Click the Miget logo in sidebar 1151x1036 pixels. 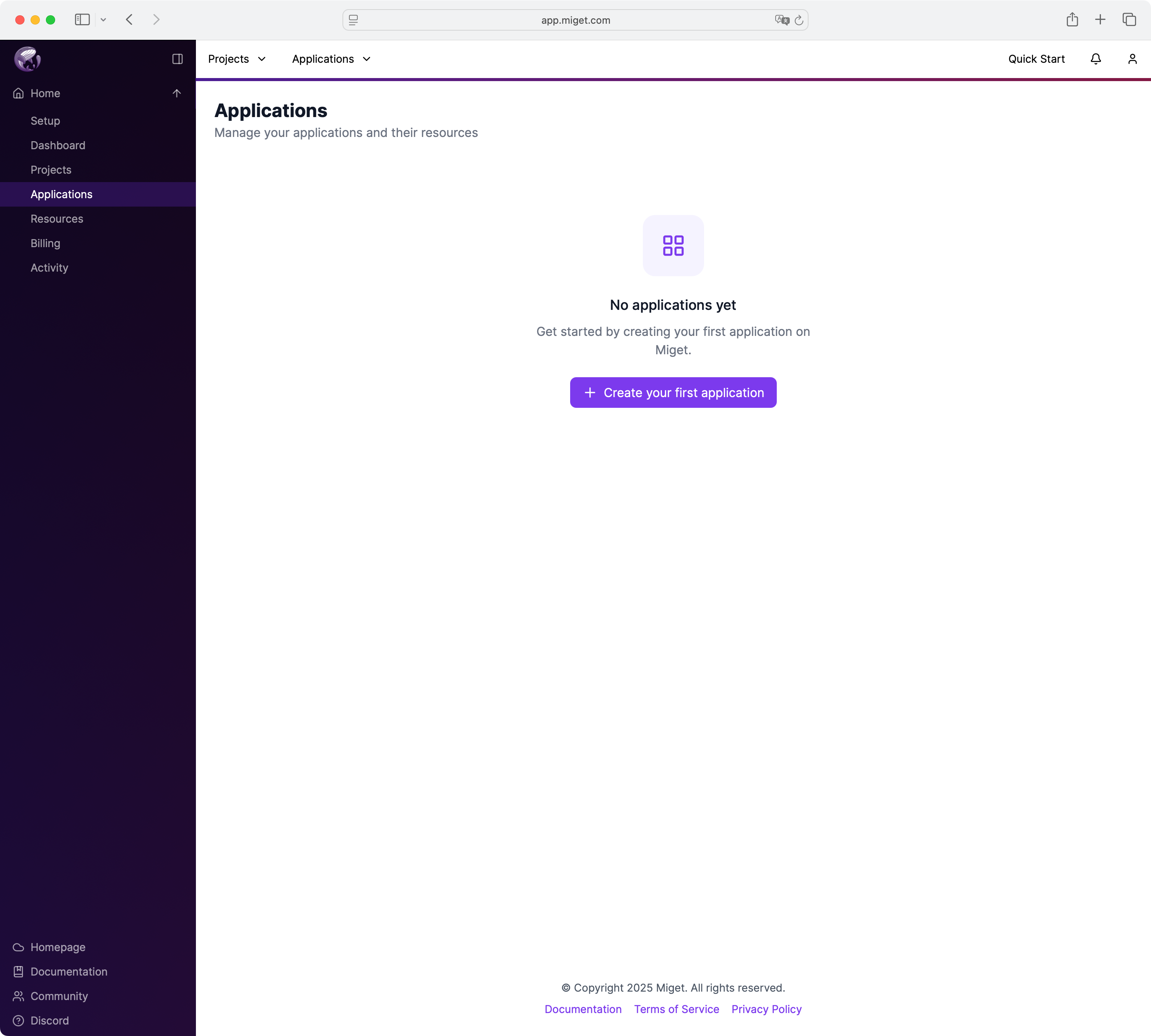(x=27, y=59)
